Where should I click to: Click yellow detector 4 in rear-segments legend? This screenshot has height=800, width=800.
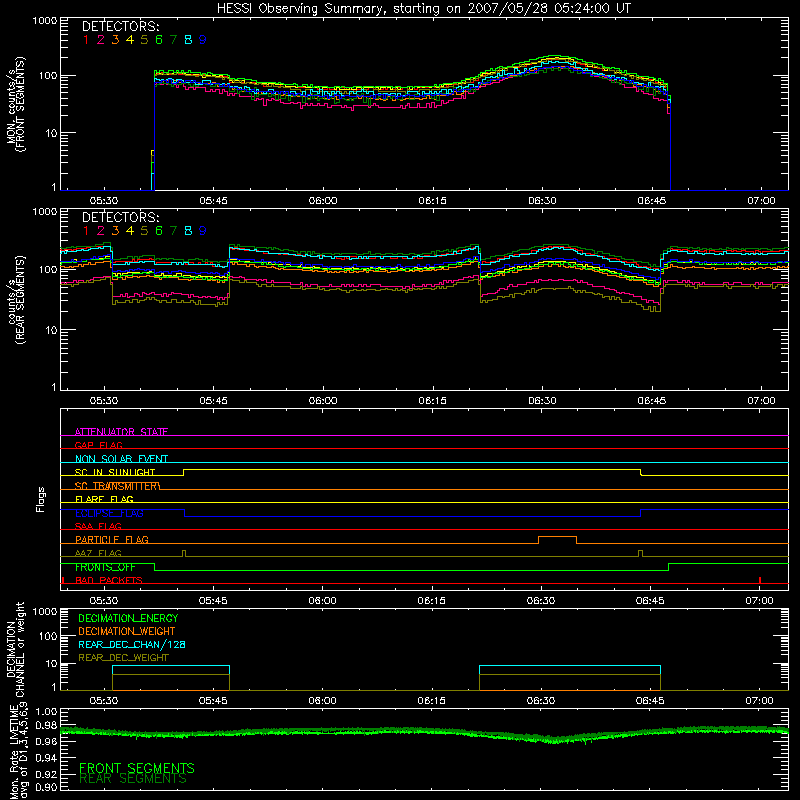click(130, 231)
